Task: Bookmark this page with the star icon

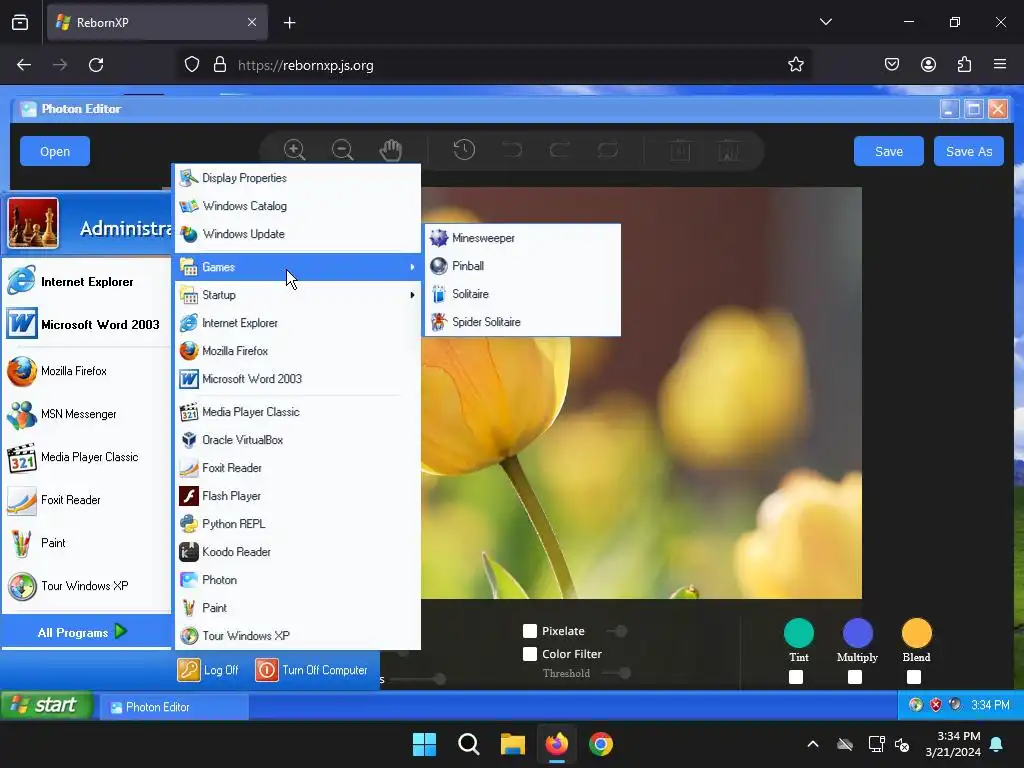Action: click(795, 65)
